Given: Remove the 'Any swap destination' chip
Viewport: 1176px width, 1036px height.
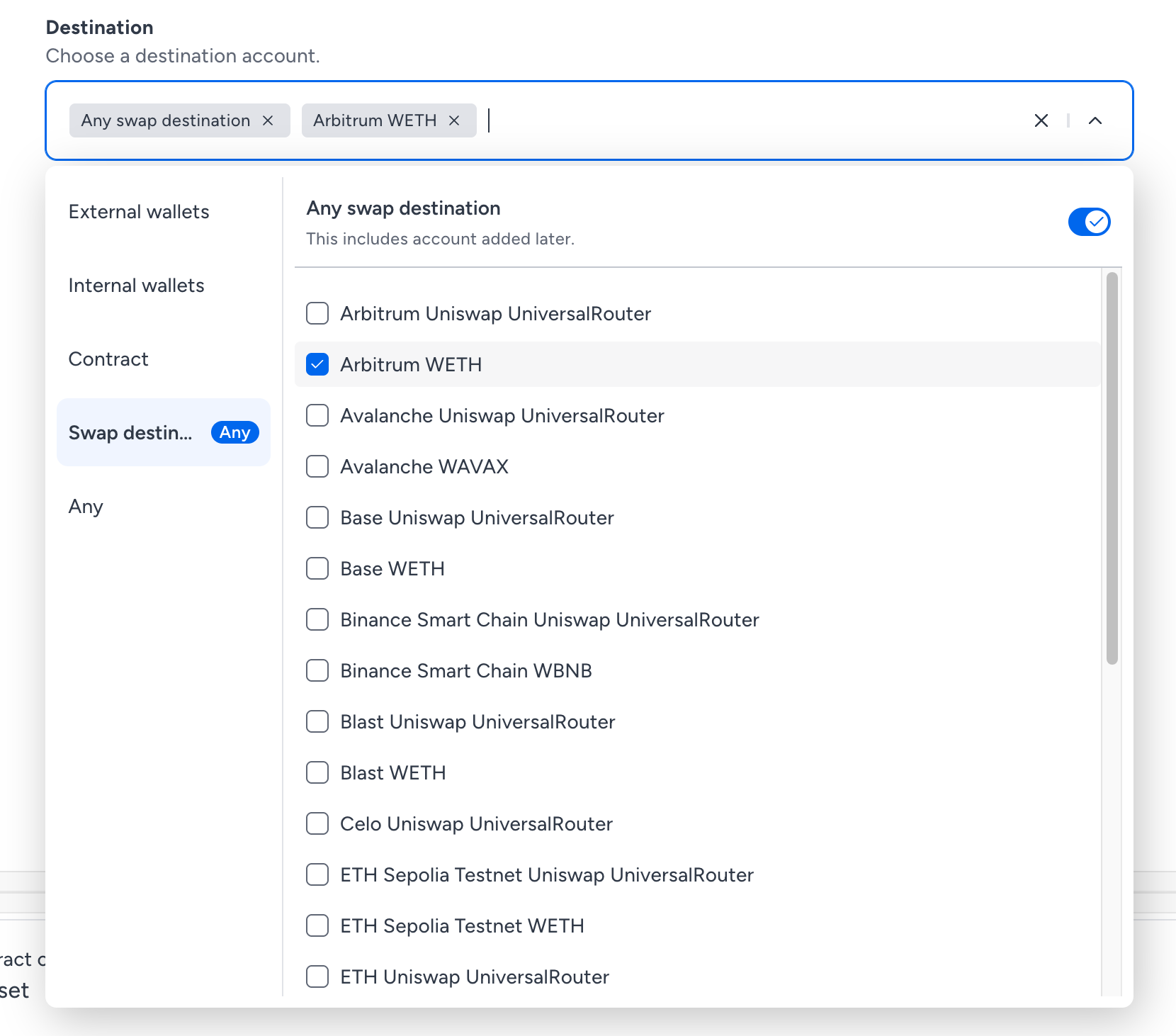Looking at the screenshot, I should [268, 120].
